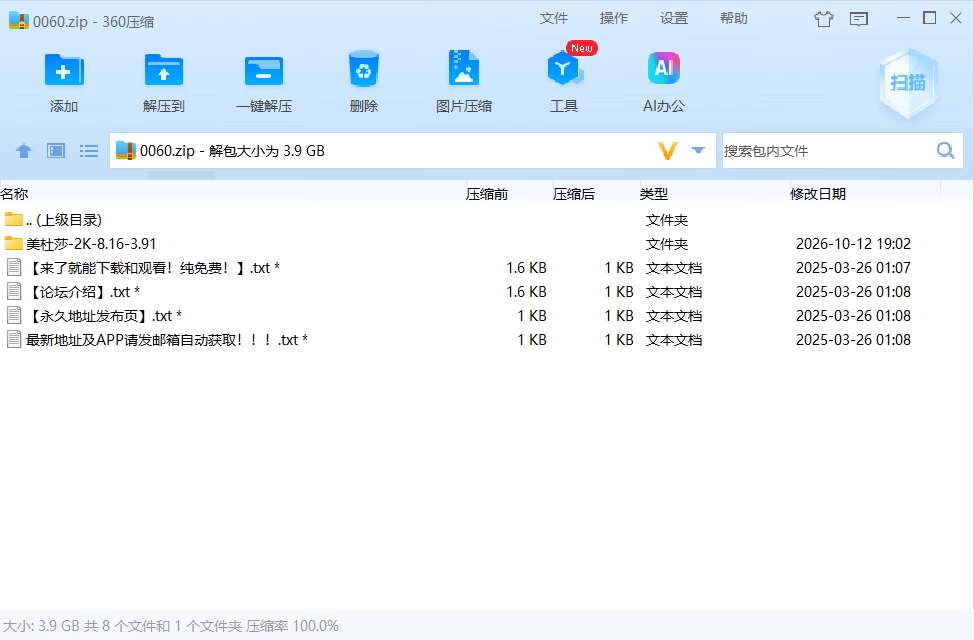The image size is (974, 640).
Task: Minimize the 360压缩 window
Action: coord(903,18)
